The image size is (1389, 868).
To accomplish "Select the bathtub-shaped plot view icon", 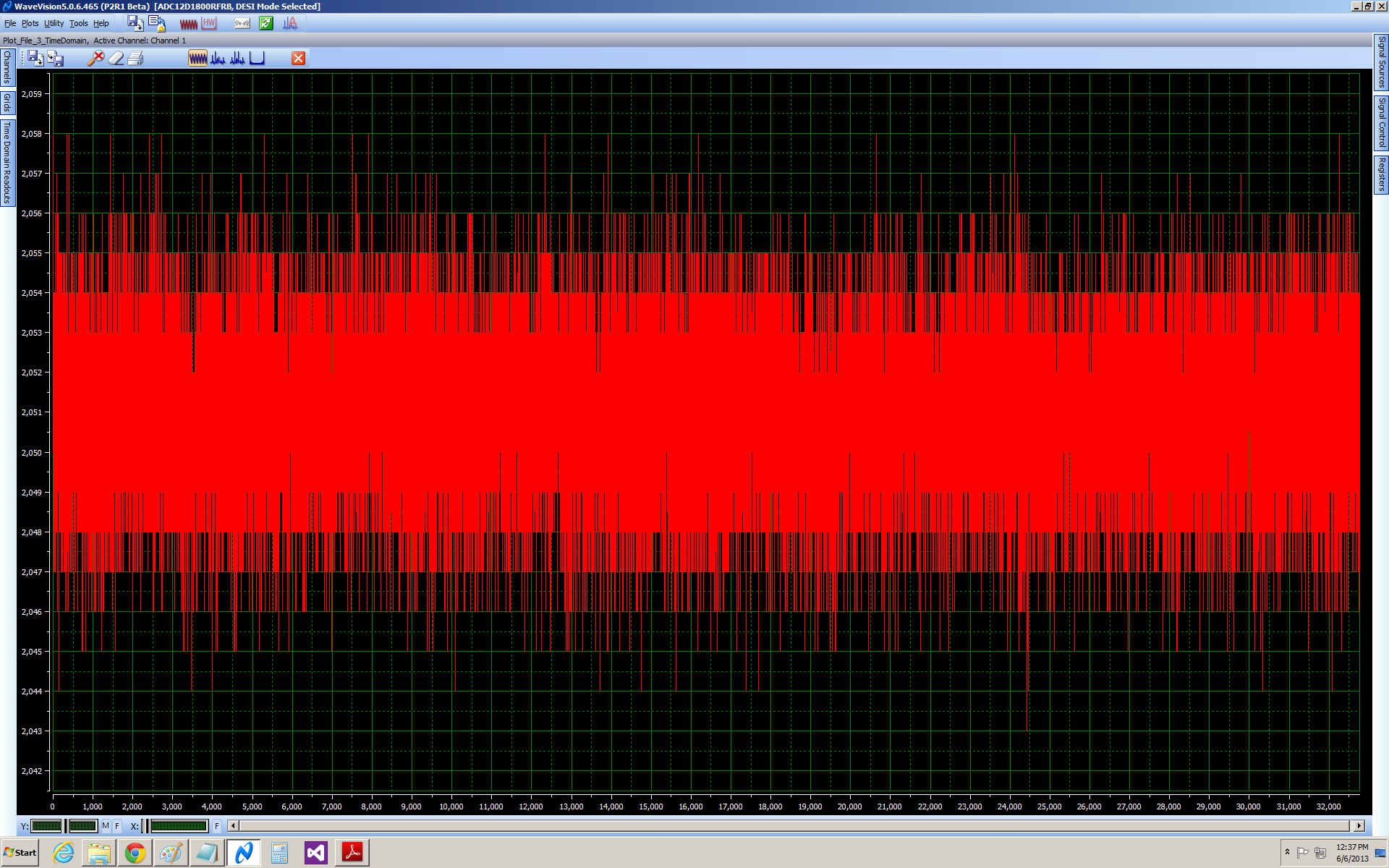I will 258,59.
